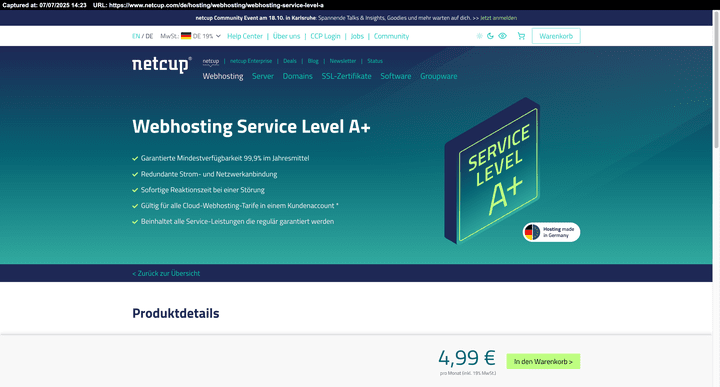Select the Webhosting menu
This screenshot has width=720, height=387.
[223, 76]
